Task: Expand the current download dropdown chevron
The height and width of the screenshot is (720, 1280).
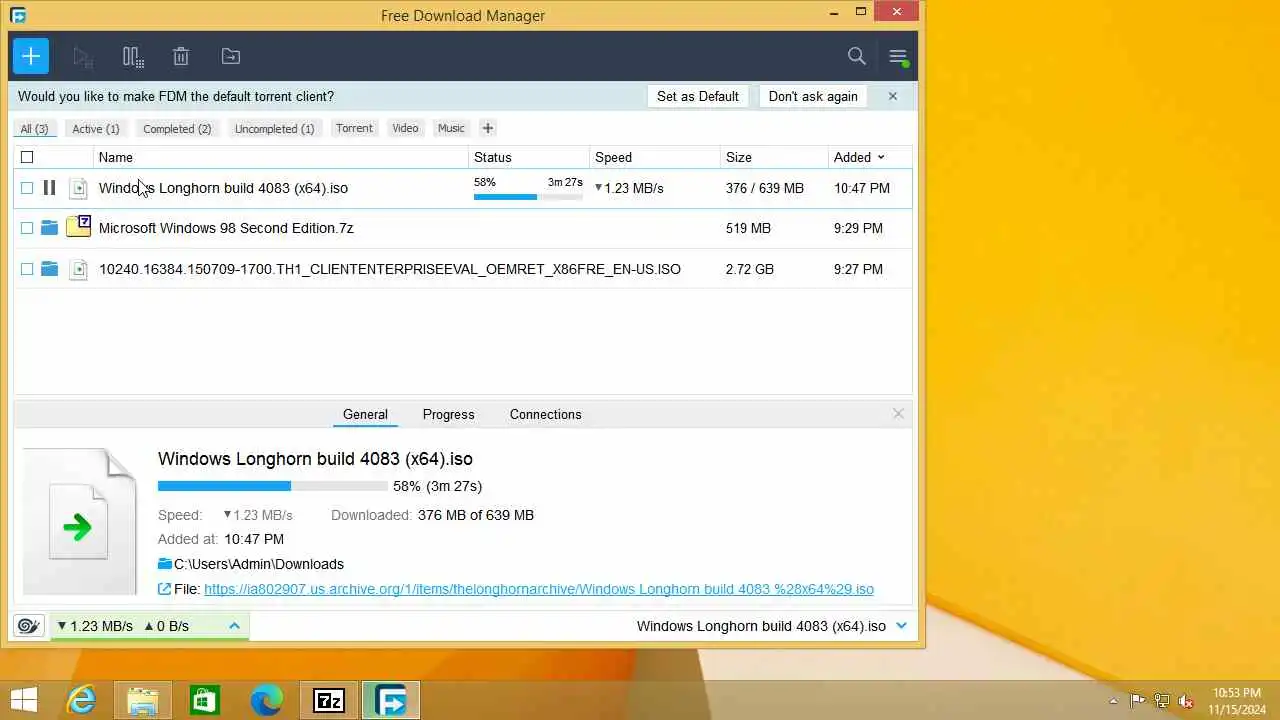Action: point(901,626)
